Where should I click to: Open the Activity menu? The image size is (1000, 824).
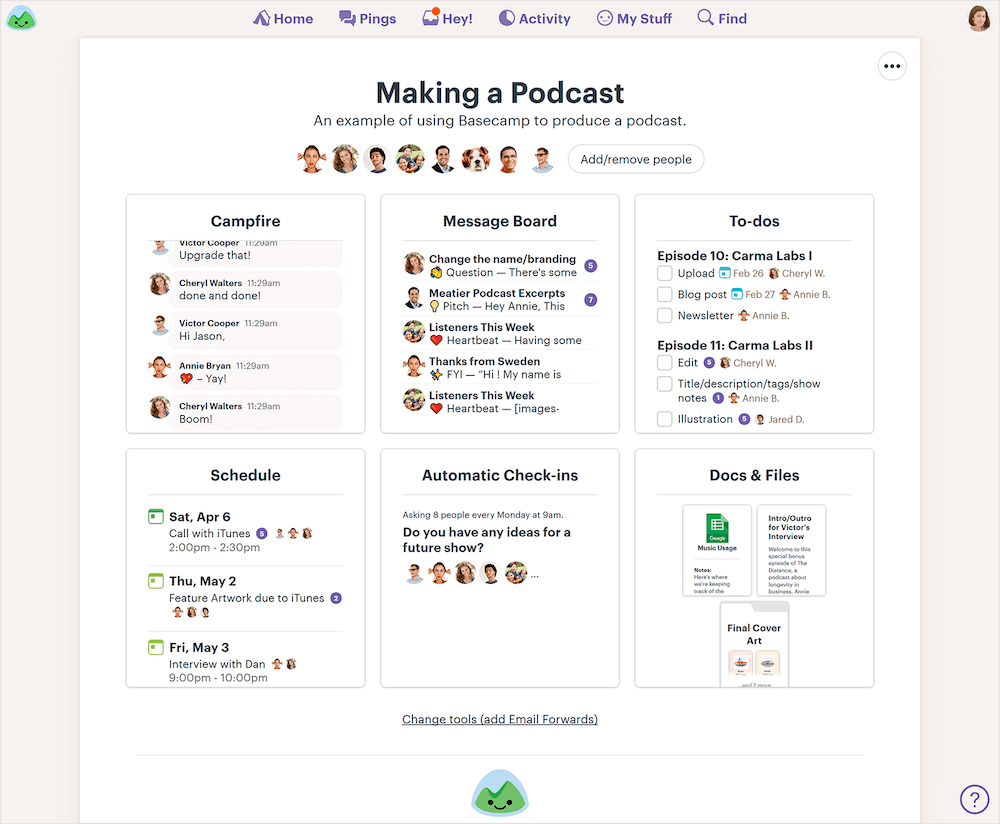click(534, 18)
